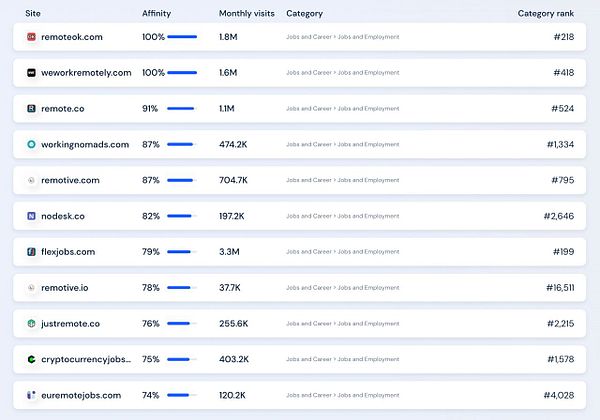Click the remotive.com favicon
600x420 pixels.
(31, 180)
